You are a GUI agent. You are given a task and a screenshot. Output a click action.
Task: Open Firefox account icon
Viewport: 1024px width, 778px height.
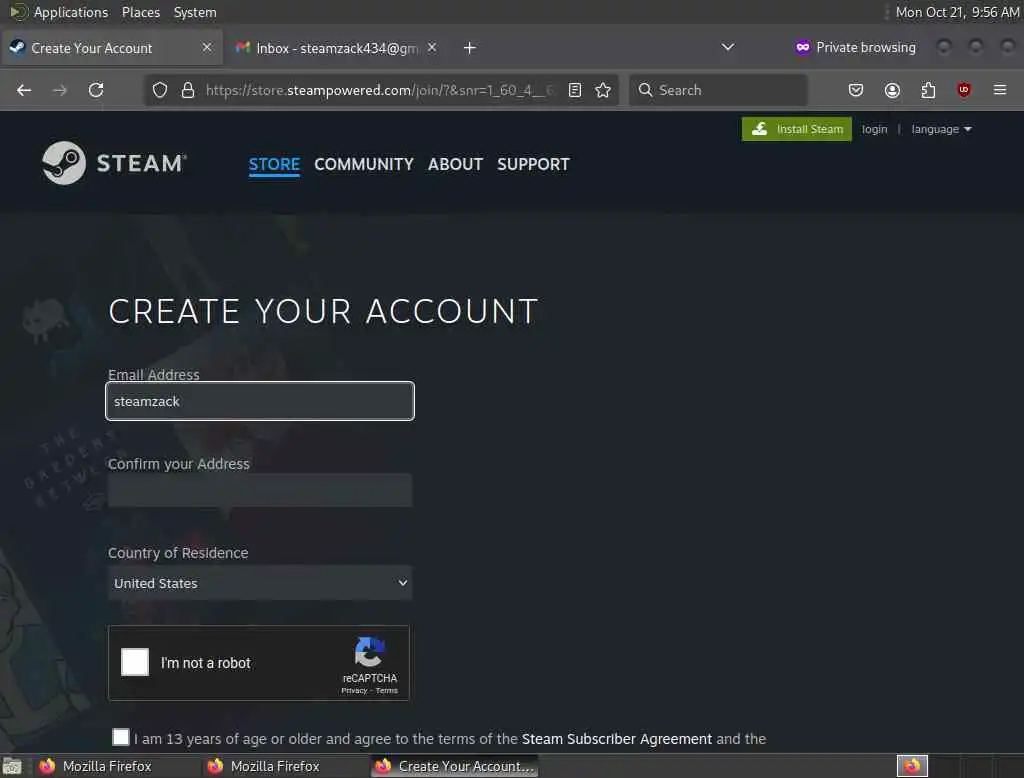[x=892, y=90]
